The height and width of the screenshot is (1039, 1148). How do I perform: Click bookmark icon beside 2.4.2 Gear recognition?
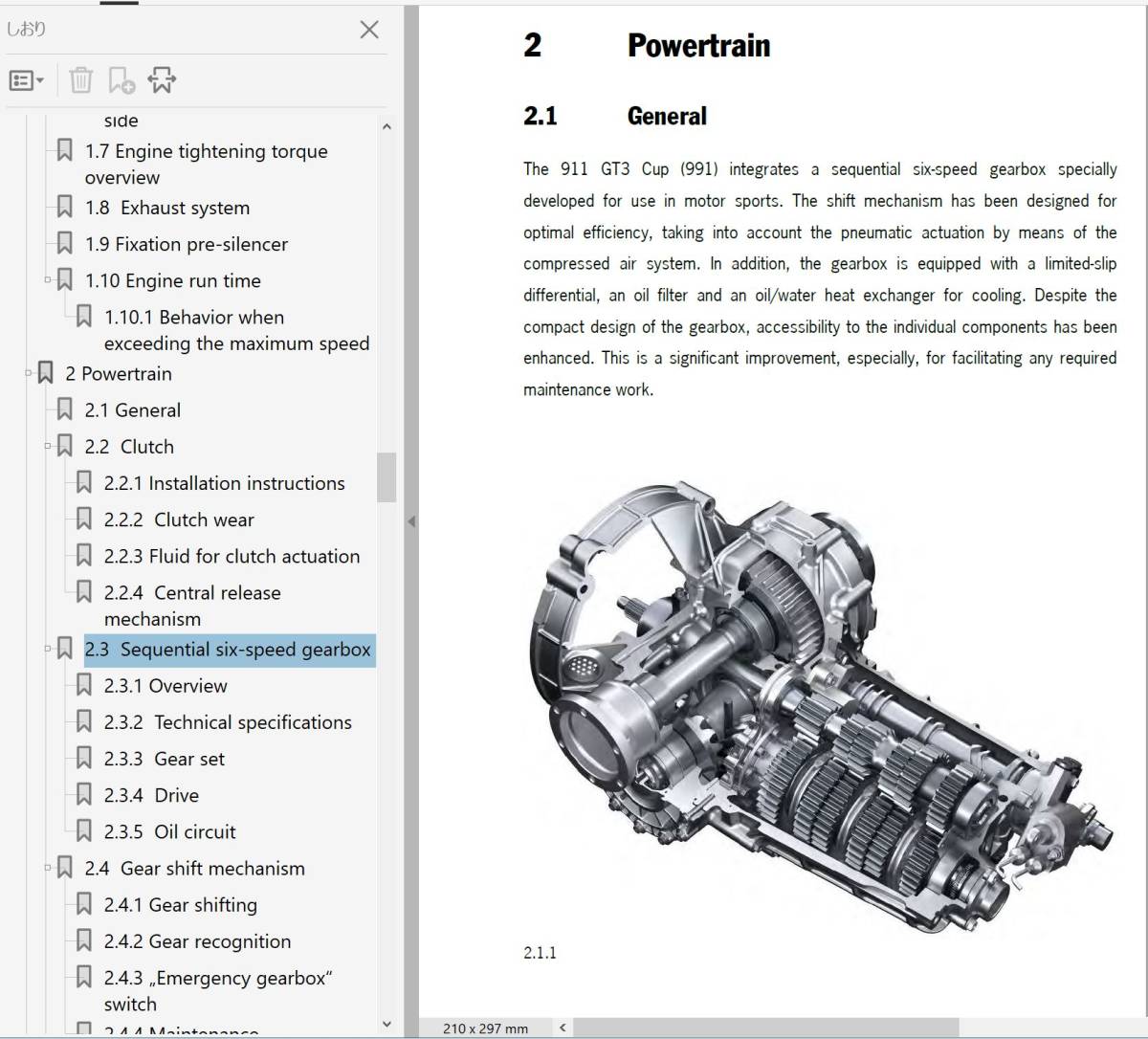pos(83,941)
